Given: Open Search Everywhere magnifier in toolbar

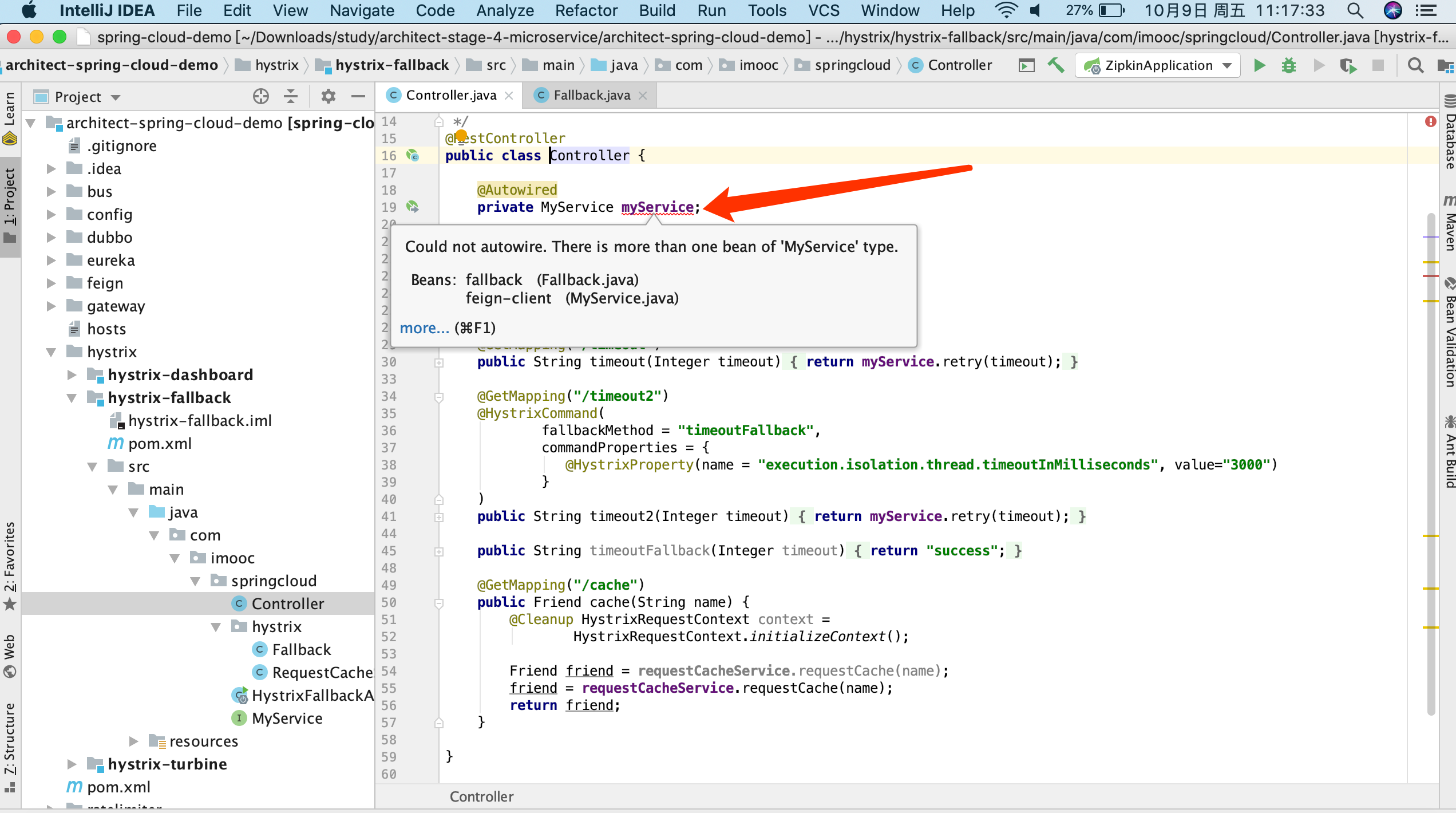Looking at the screenshot, I should click(1415, 65).
